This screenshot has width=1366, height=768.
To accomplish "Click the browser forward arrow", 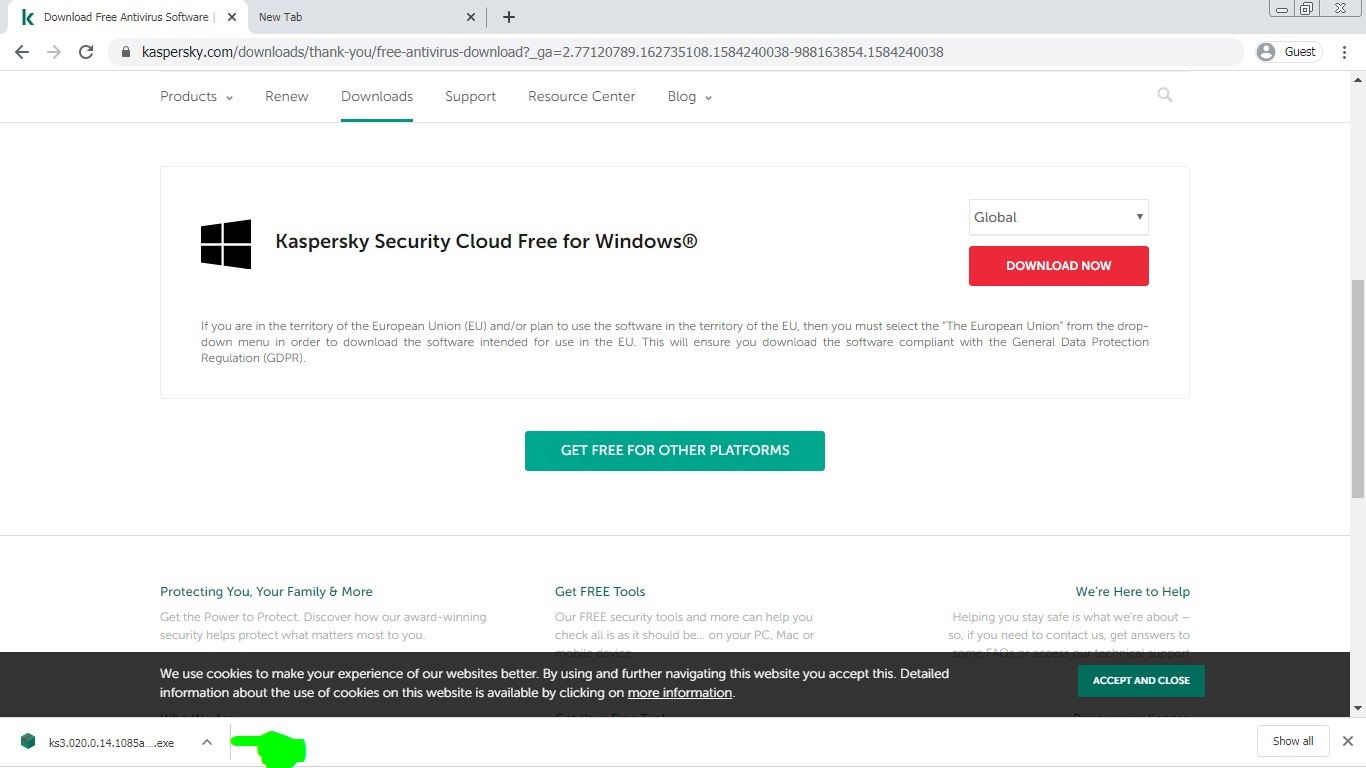I will tap(54, 52).
